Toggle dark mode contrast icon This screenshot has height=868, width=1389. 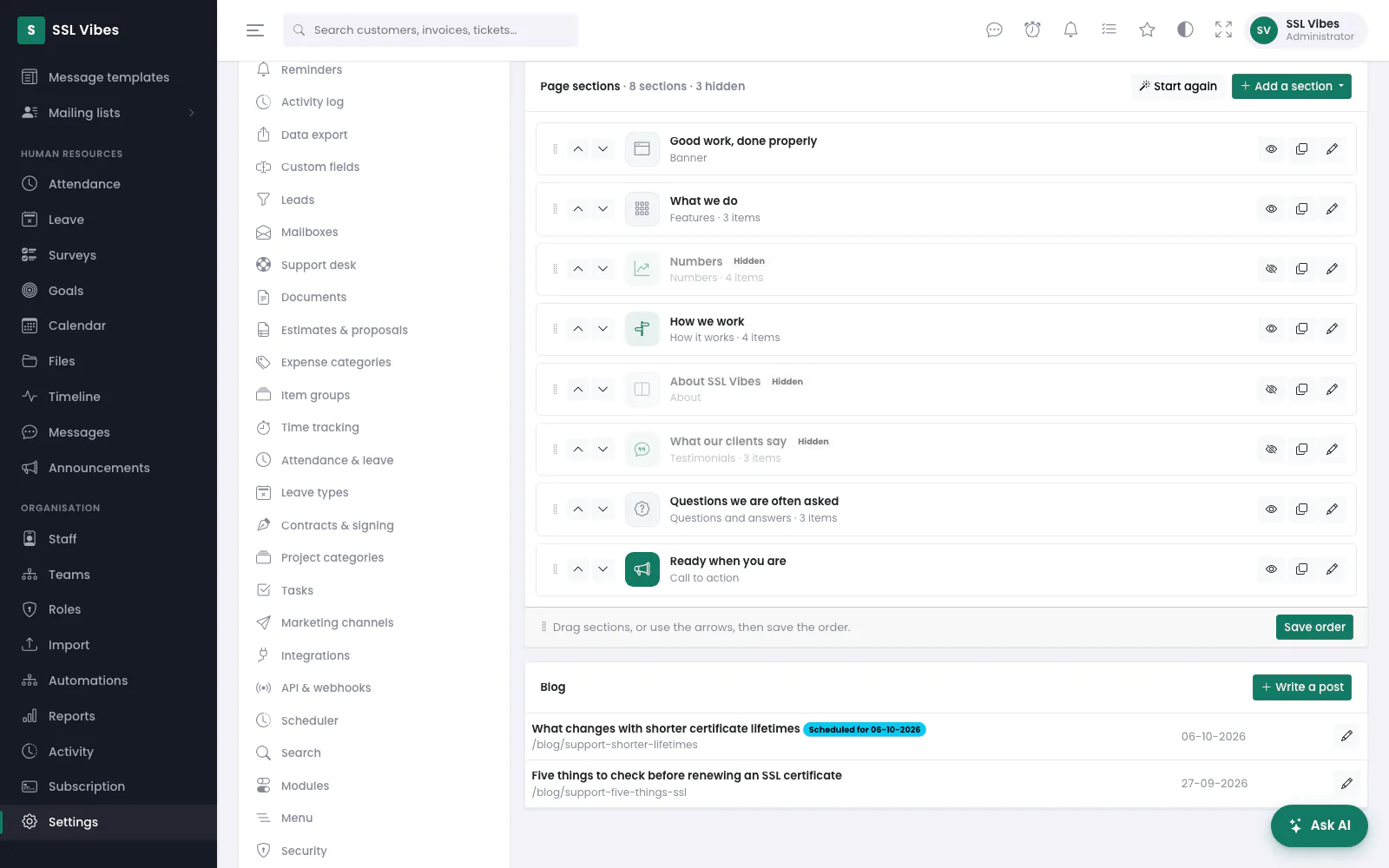pos(1185,30)
